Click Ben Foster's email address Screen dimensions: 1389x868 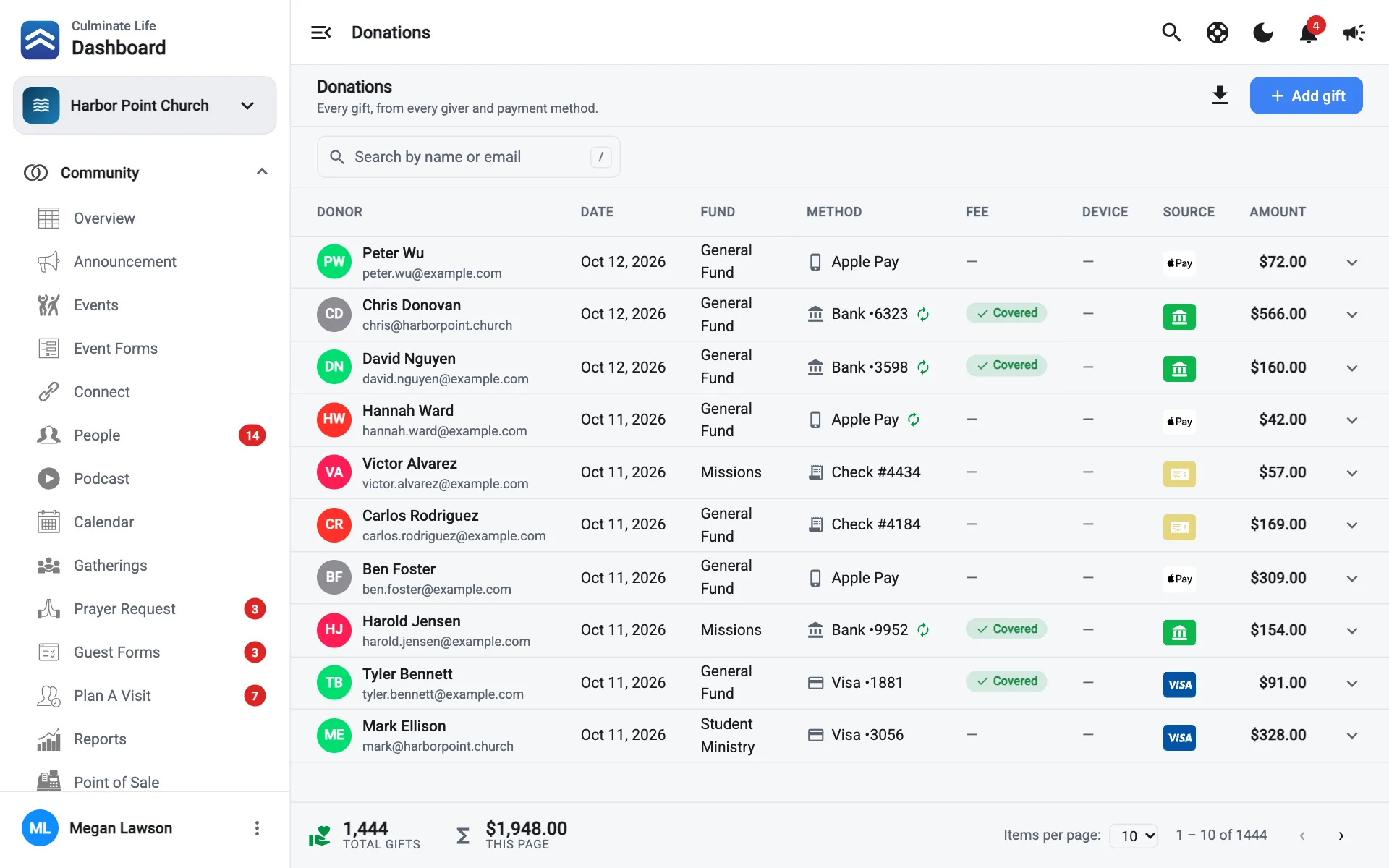pyautogui.click(x=437, y=590)
